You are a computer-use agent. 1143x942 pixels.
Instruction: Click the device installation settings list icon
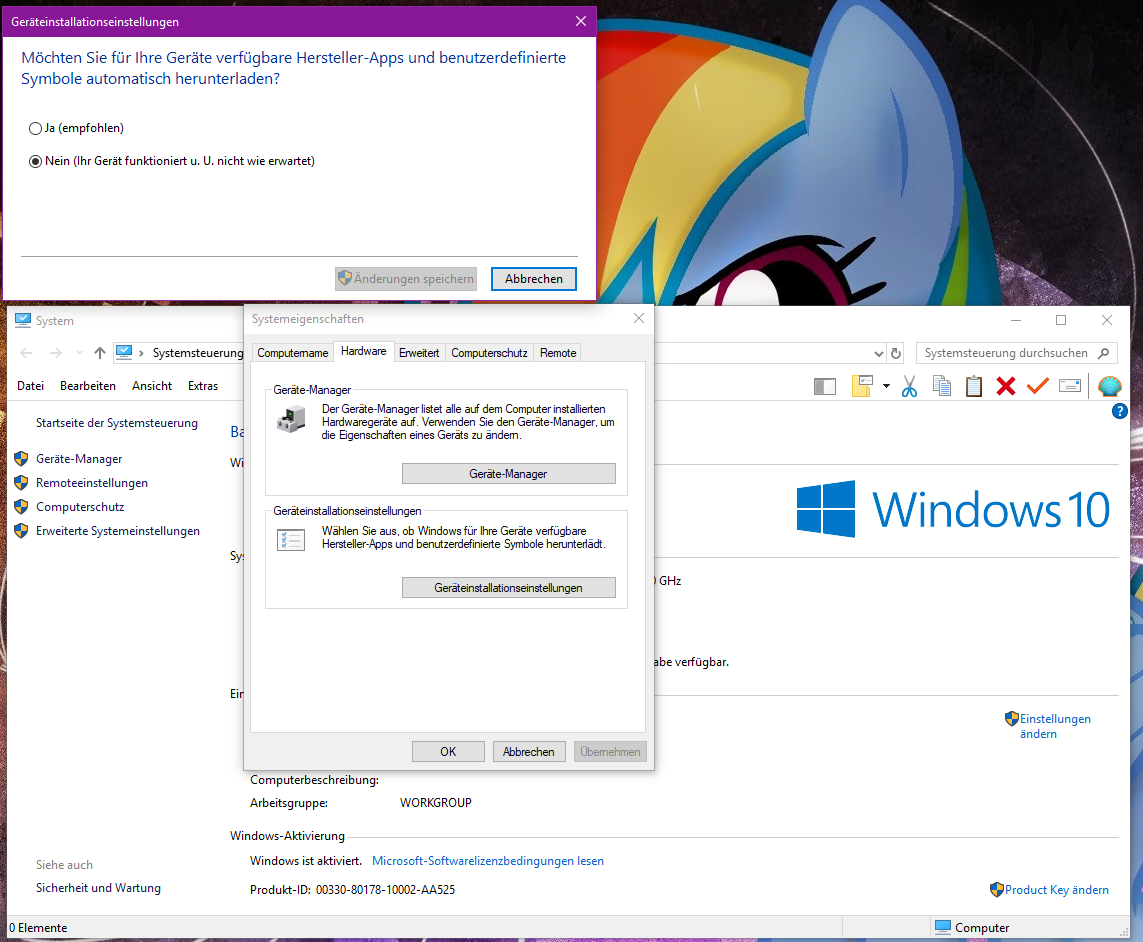(x=291, y=540)
